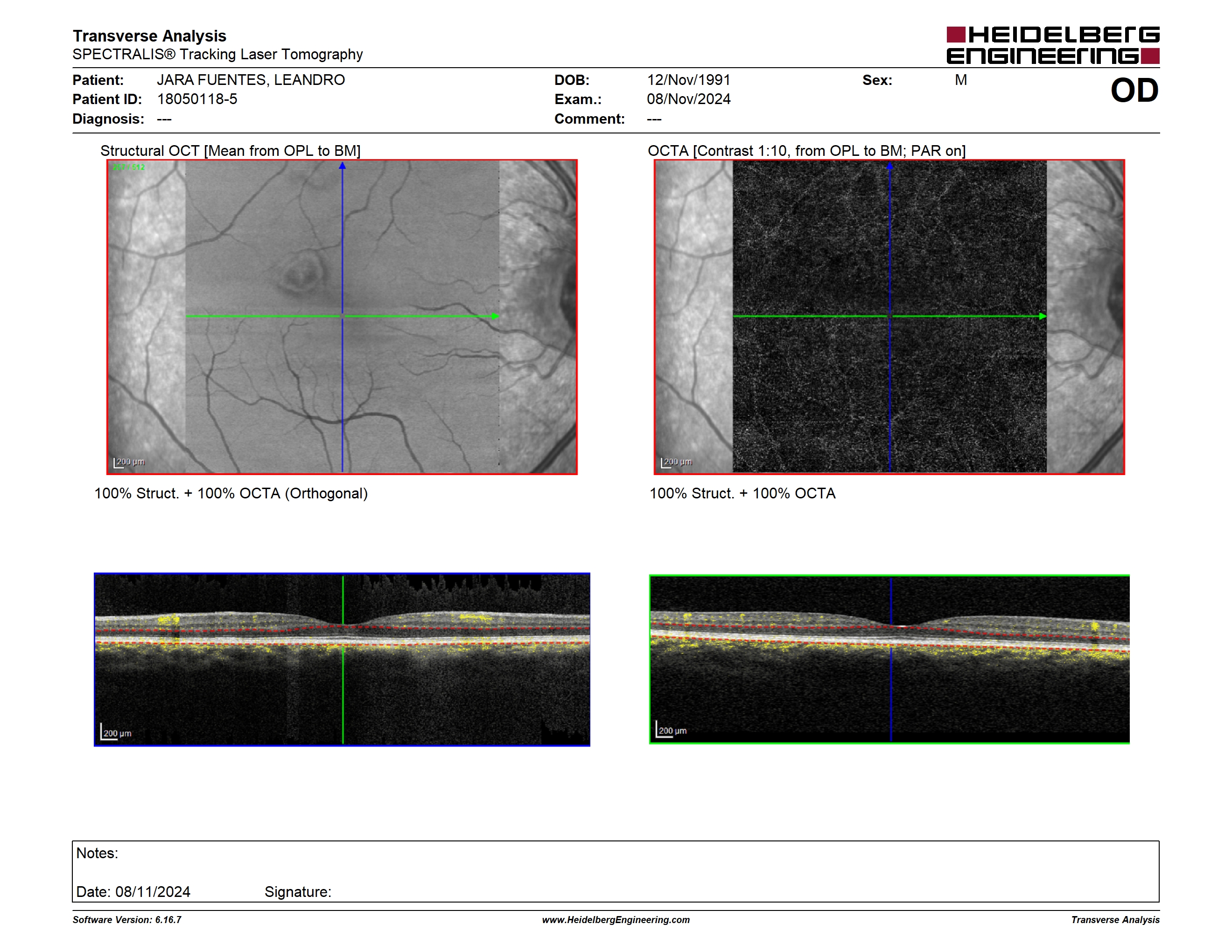1232x952 pixels.
Task: Click the green arrowhead in OCTA image
Action: (1043, 316)
